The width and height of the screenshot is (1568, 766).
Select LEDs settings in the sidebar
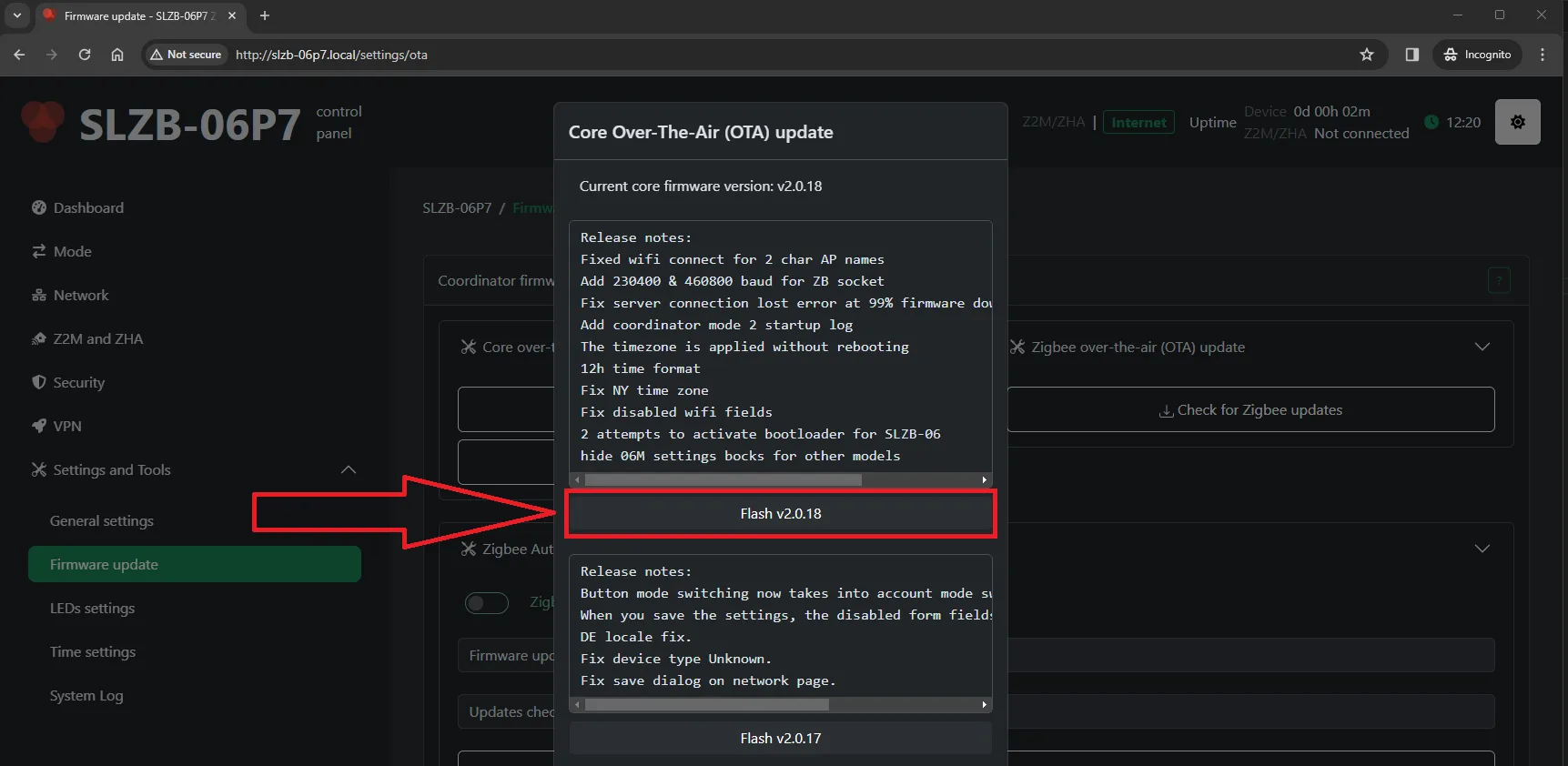tap(92, 608)
